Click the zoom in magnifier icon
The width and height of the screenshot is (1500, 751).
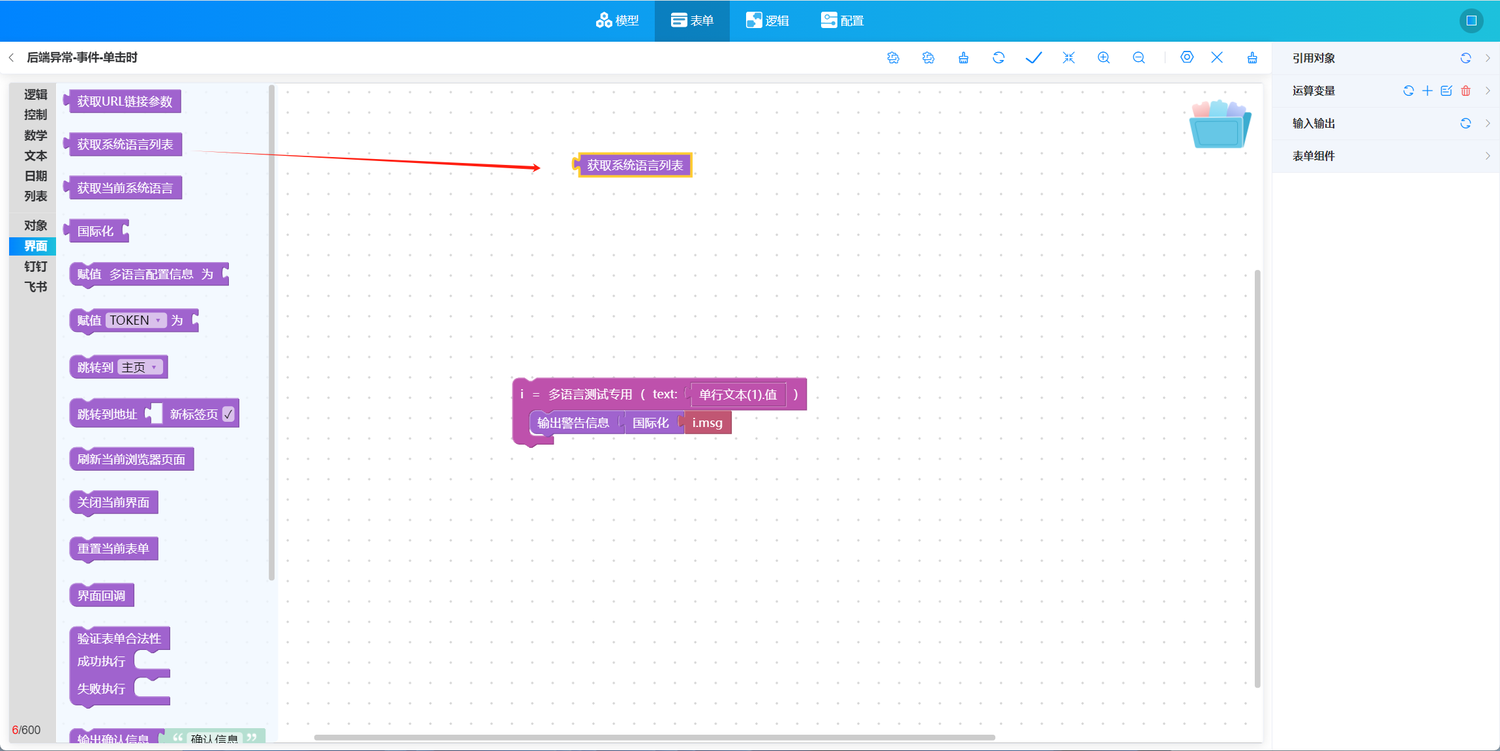[x=1103, y=58]
